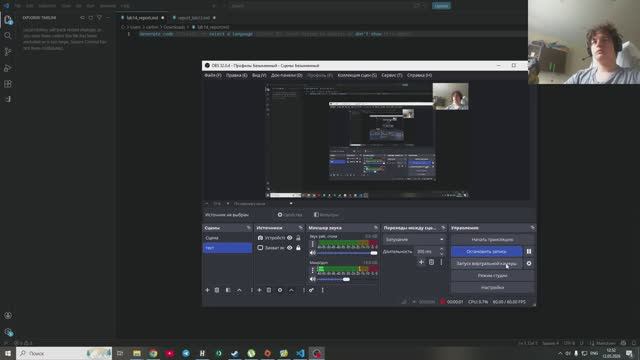Image resolution: width=640 pixels, height=360 pixels.
Task: Open virtual camera settings gear icon
Action: pos(529,264)
